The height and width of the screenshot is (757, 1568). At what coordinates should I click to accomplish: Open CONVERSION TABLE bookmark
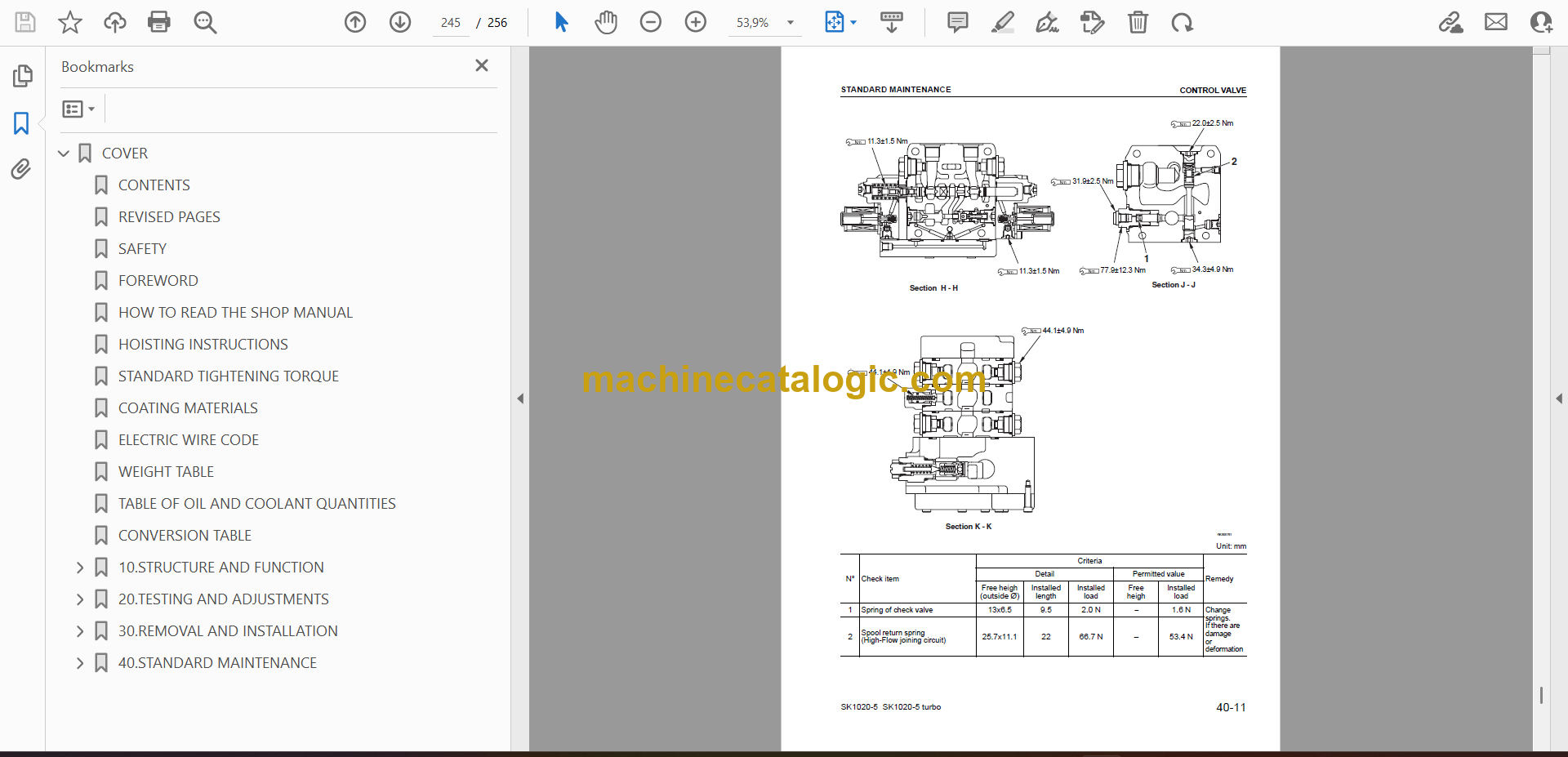pyautogui.click(x=185, y=536)
